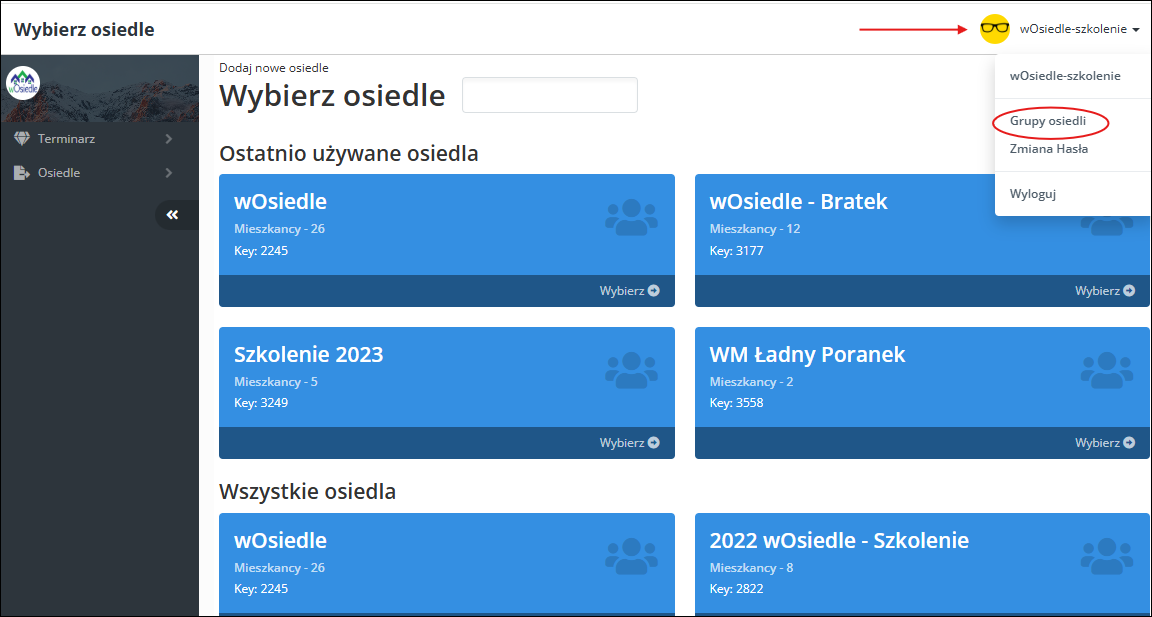Click residents icon on WM Ładny Poranek card
This screenshot has height=617, width=1152.
coord(1106,369)
